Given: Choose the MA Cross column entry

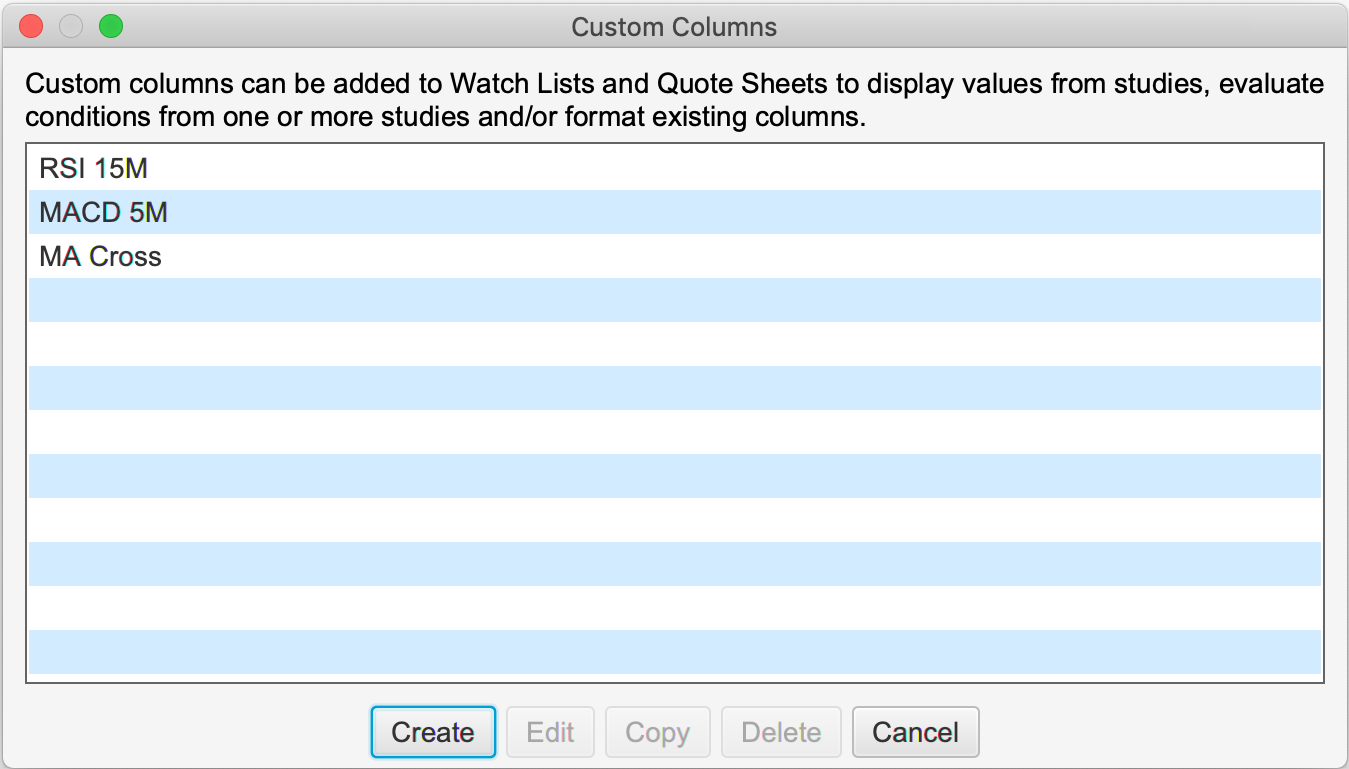Looking at the screenshot, I should coord(100,256).
